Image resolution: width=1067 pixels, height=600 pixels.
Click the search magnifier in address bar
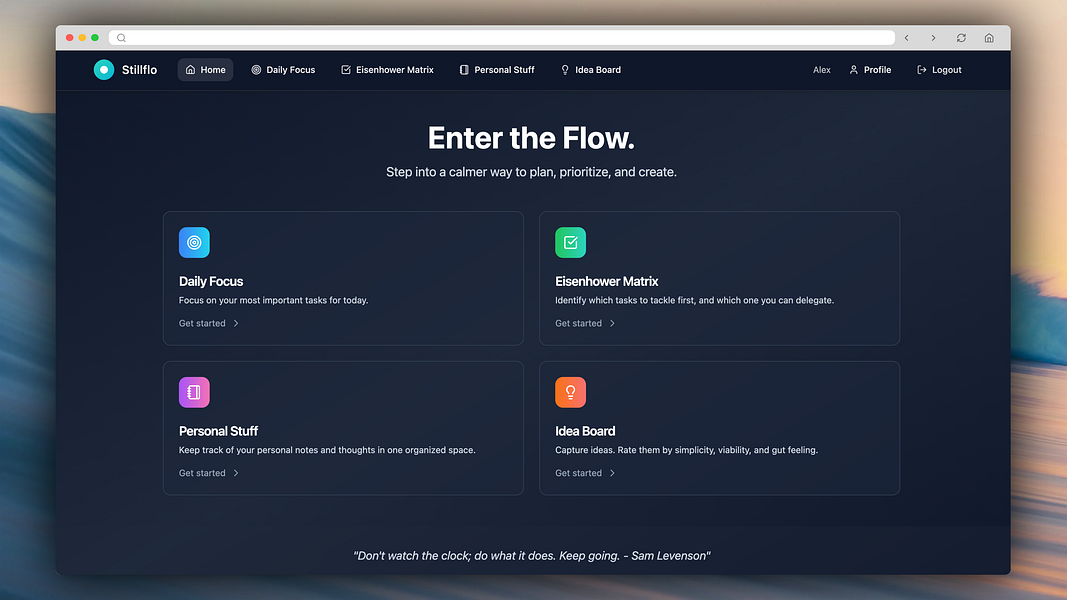121,38
